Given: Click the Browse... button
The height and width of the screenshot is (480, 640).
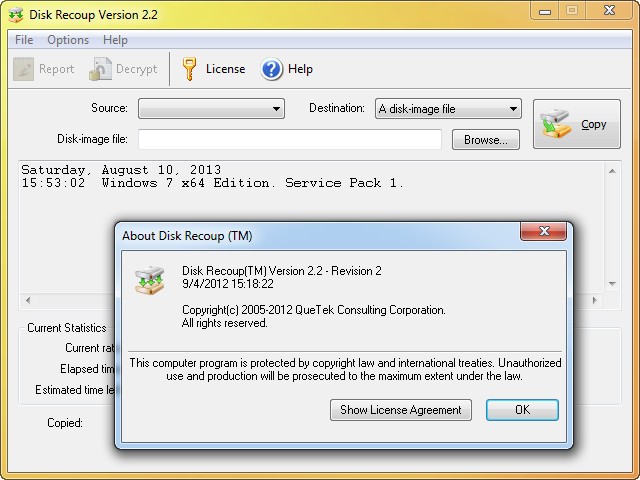Looking at the screenshot, I should click(486, 140).
